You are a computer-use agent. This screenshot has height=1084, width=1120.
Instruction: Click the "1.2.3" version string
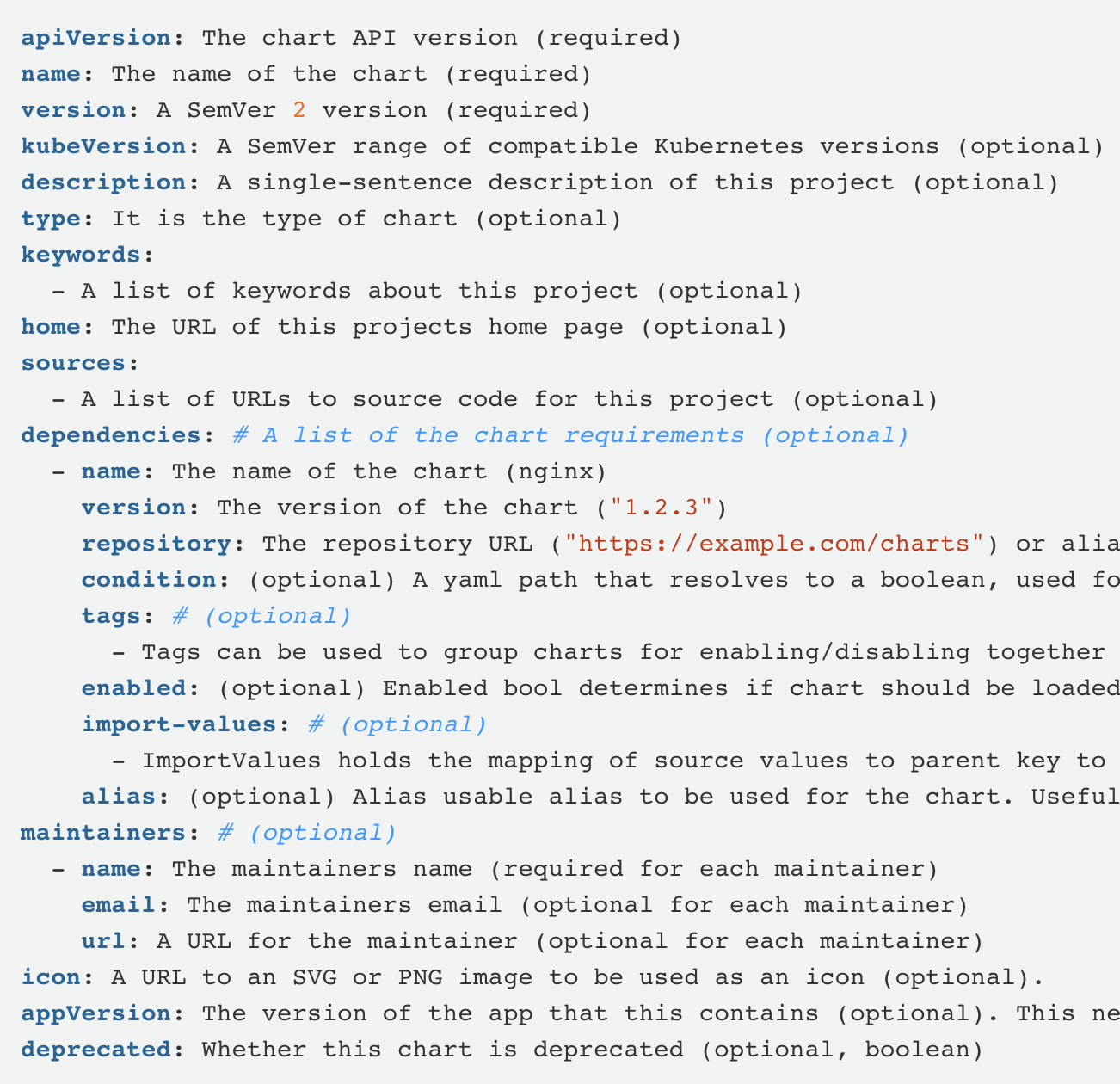click(x=662, y=508)
